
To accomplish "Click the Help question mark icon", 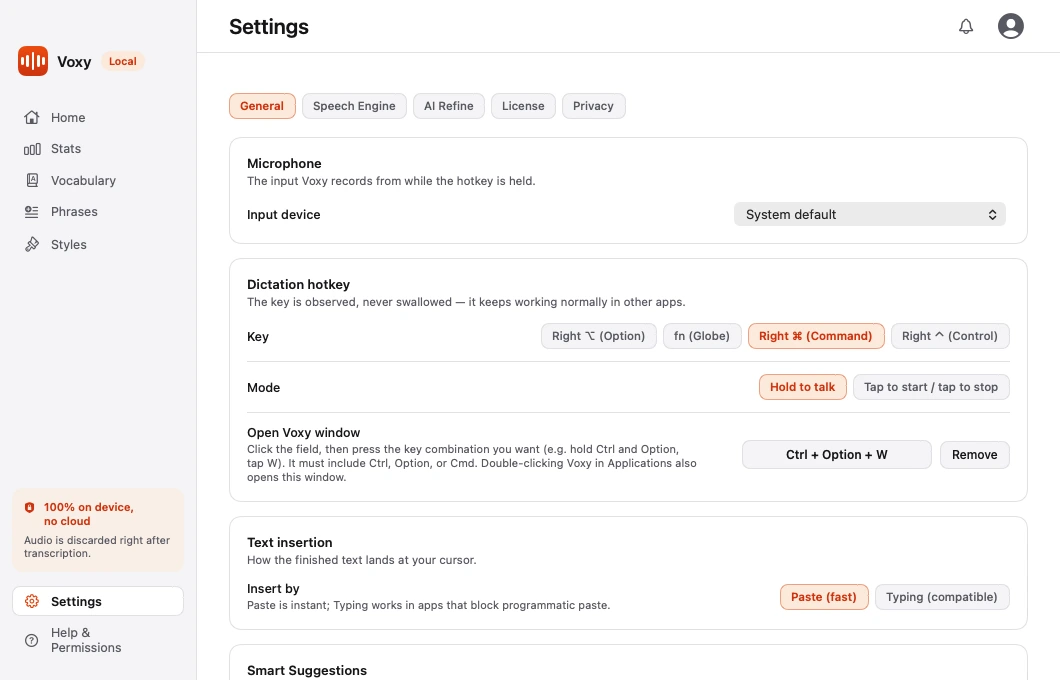I will pyautogui.click(x=32, y=640).
